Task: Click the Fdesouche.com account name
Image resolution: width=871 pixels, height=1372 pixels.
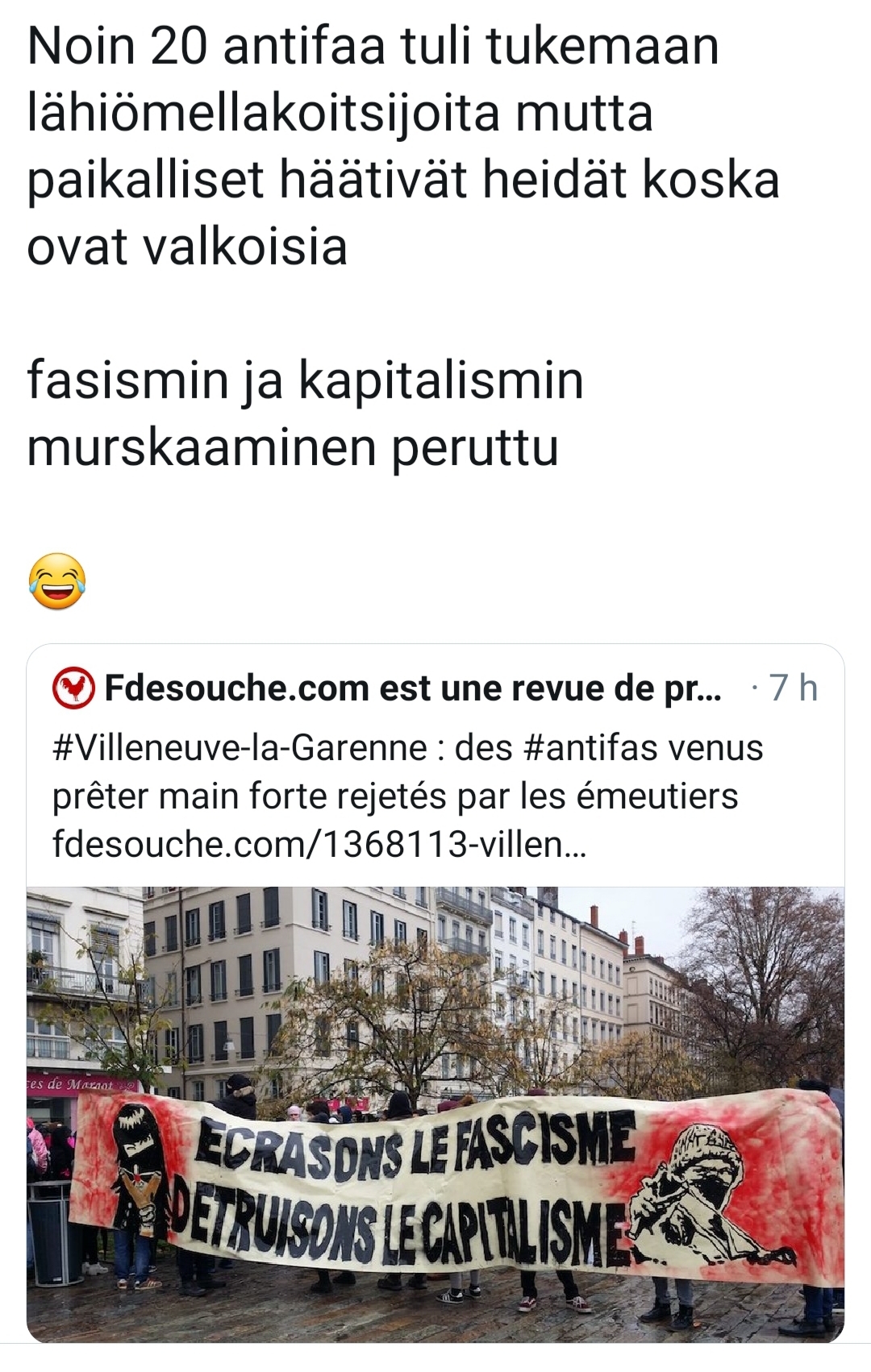Action: [x=413, y=688]
